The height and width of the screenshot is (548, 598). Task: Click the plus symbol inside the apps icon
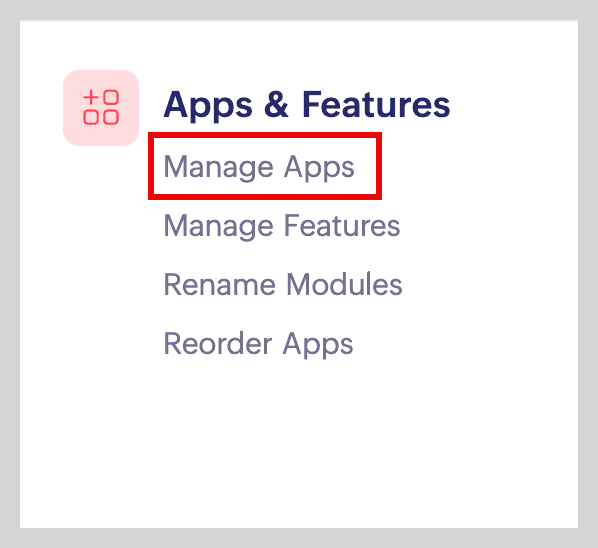[x=91, y=98]
